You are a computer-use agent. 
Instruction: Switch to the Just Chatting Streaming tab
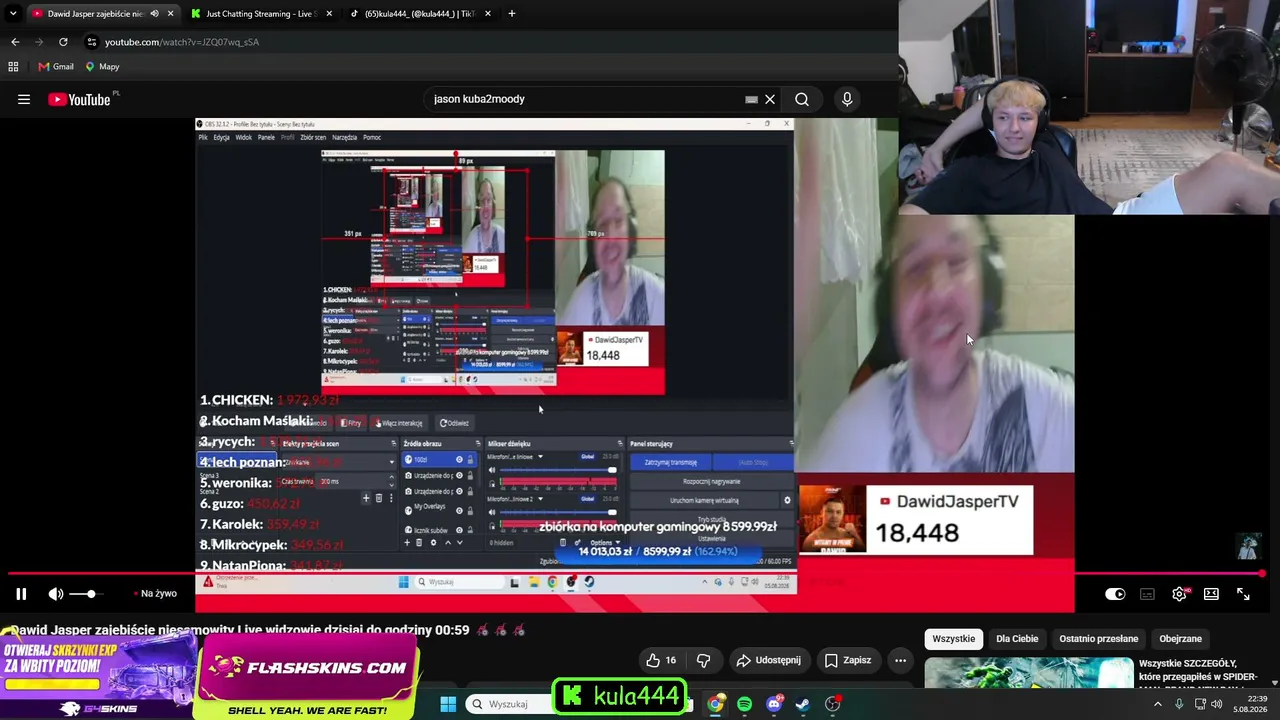click(x=260, y=14)
